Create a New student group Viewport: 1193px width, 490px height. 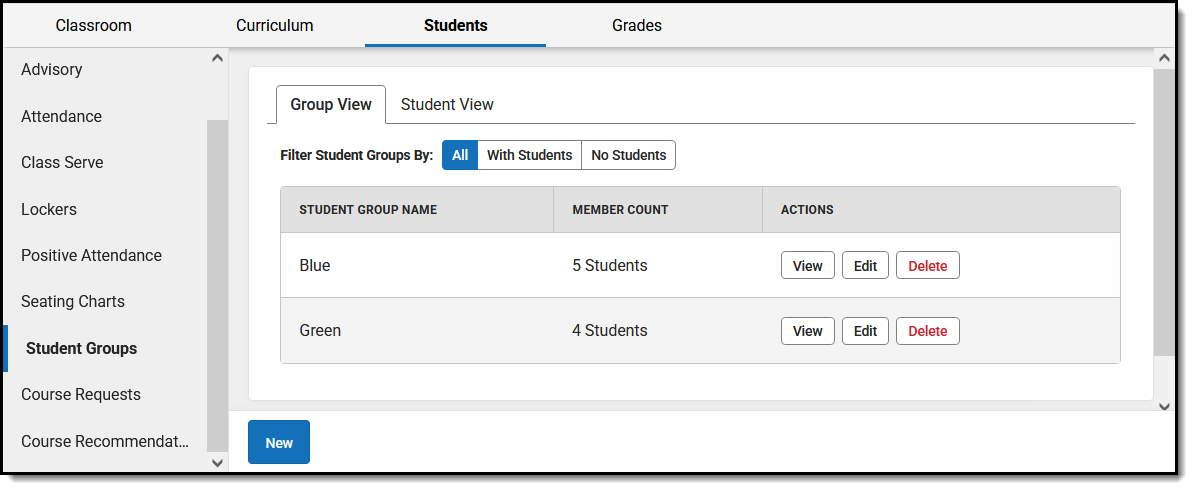pyautogui.click(x=279, y=443)
